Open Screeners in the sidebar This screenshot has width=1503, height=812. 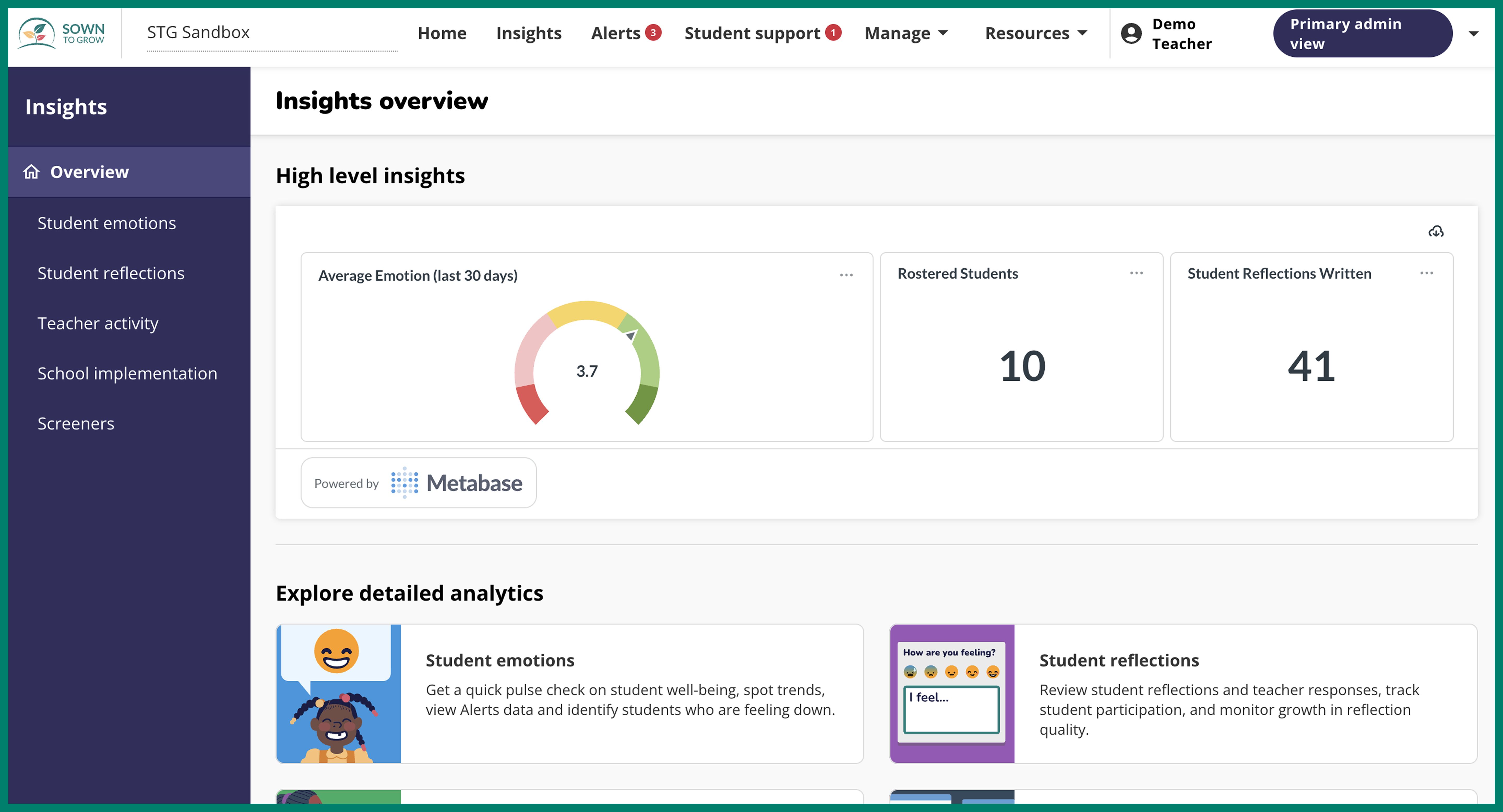pyautogui.click(x=76, y=423)
